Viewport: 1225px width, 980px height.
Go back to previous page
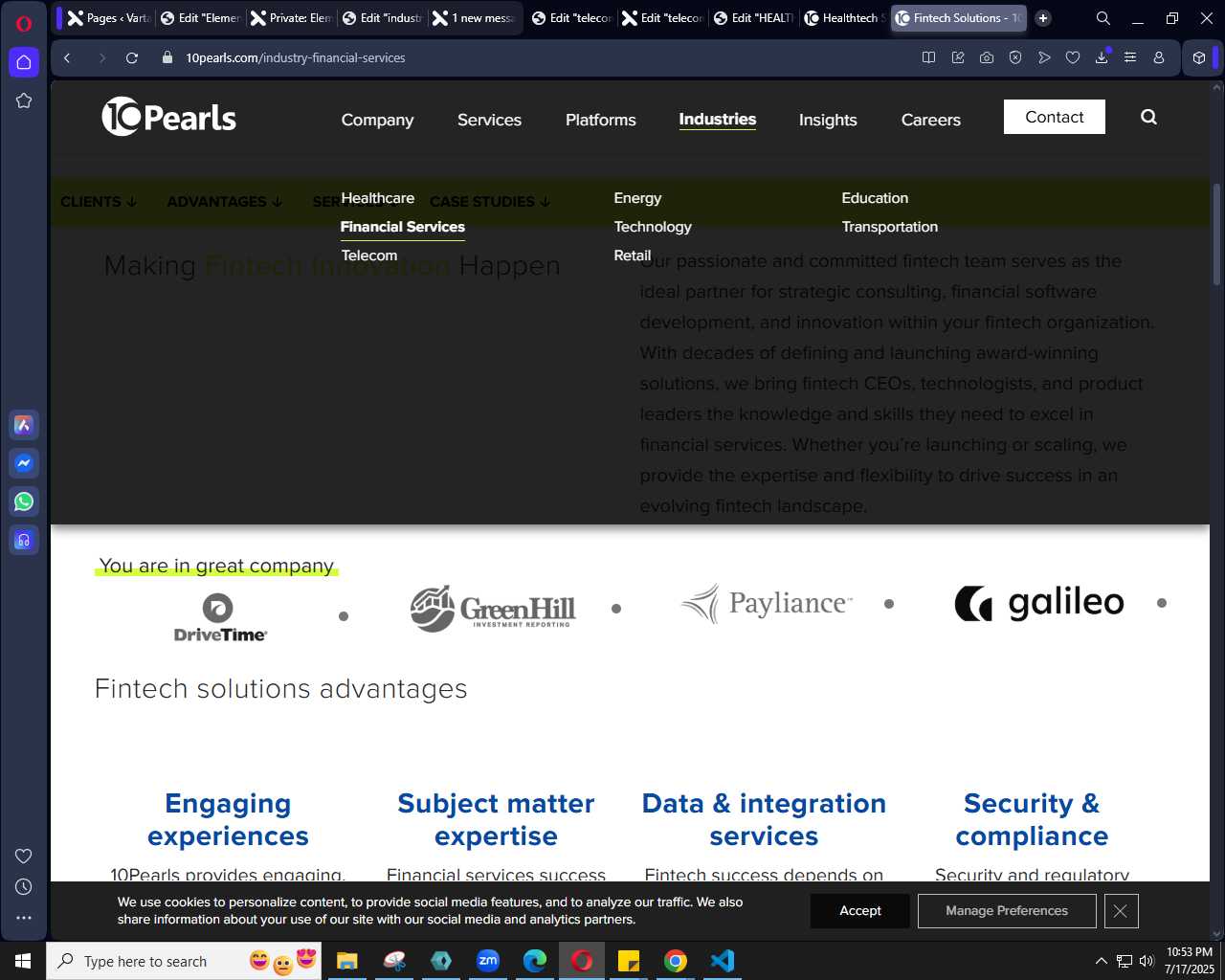click(x=67, y=57)
